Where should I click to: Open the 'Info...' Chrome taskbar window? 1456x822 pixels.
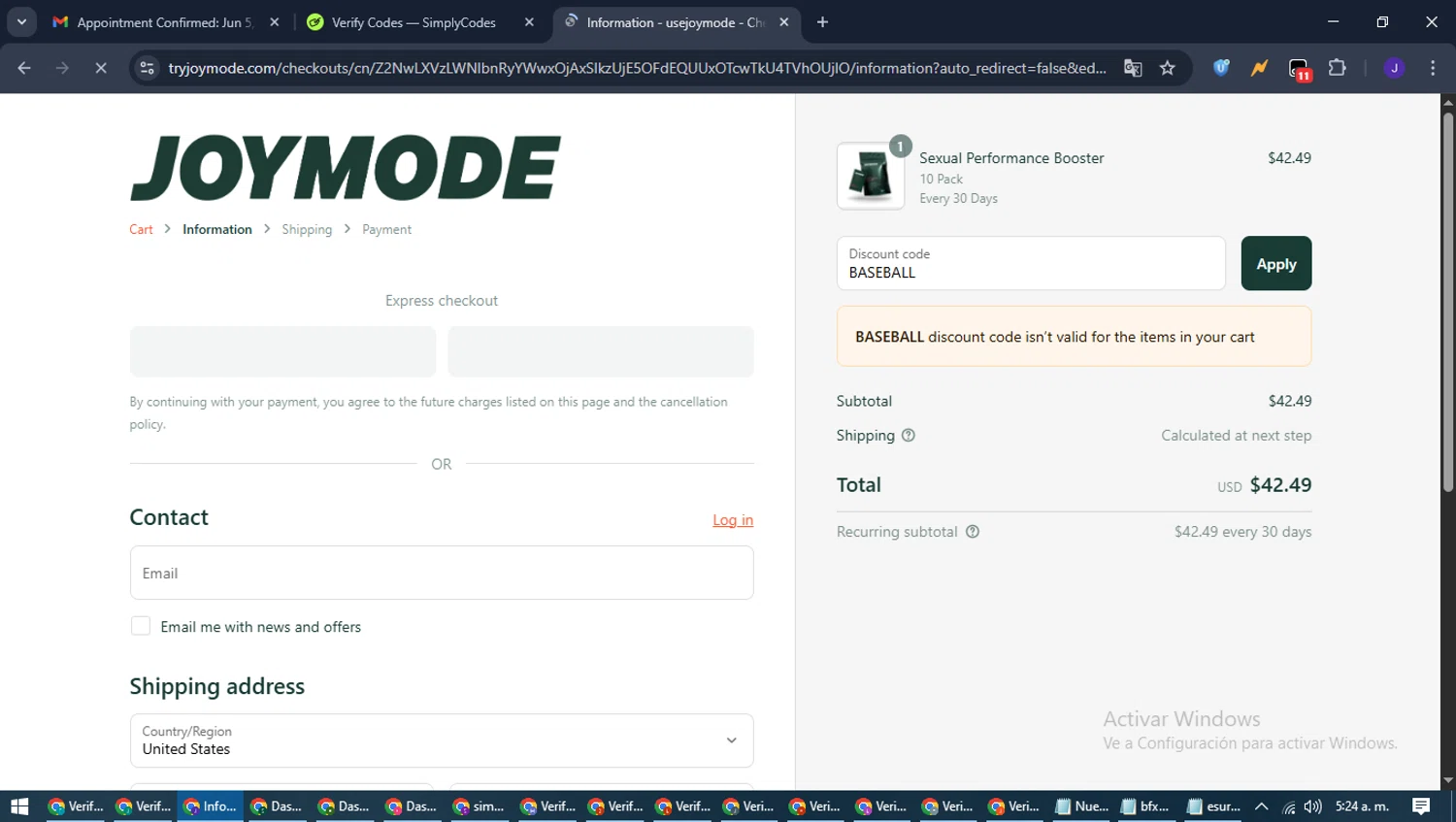pos(210,806)
